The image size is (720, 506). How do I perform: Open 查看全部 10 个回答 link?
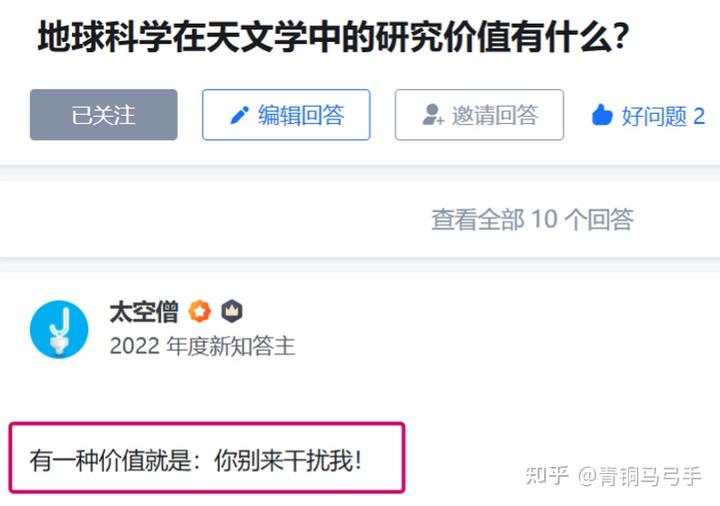(533, 219)
